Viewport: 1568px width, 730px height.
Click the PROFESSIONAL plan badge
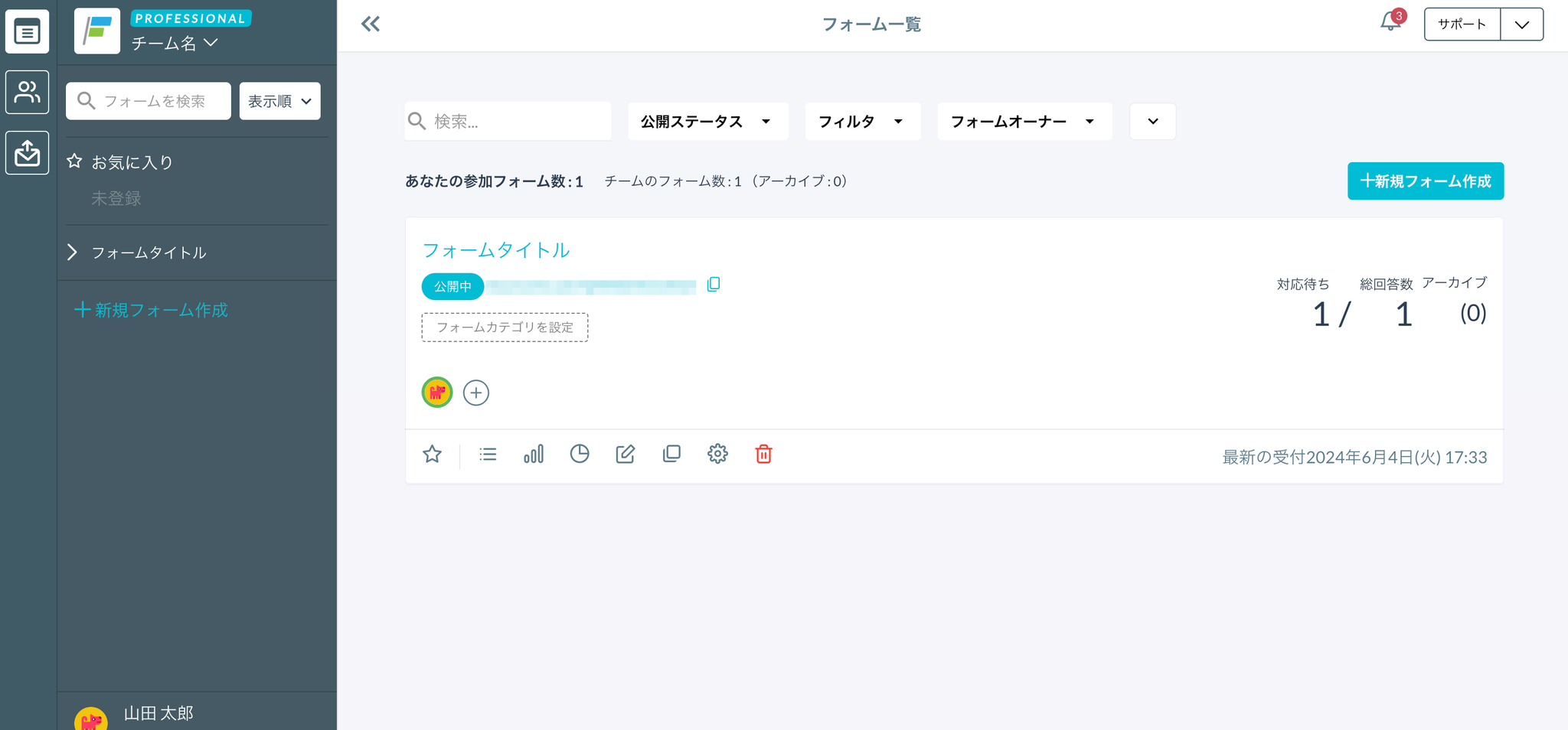(191, 18)
